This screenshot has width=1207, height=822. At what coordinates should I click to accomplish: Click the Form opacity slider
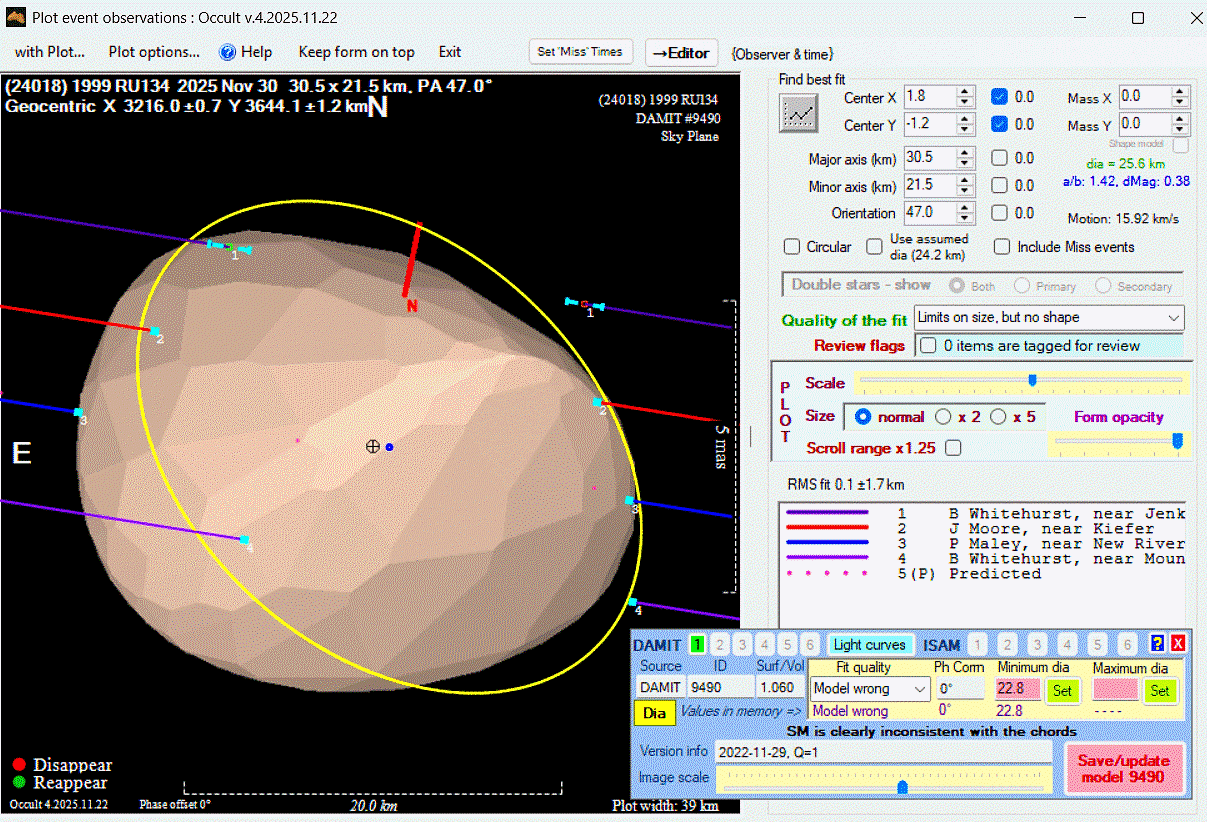(x=1117, y=441)
